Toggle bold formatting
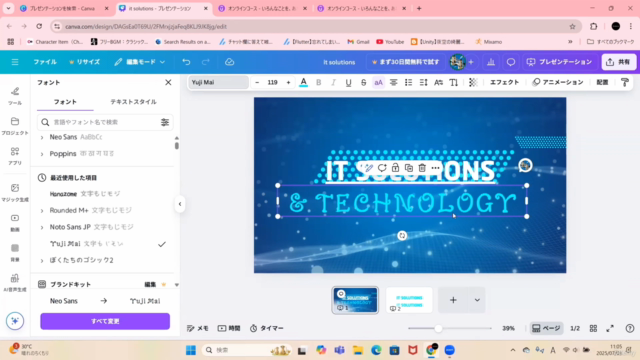 pos(319,82)
